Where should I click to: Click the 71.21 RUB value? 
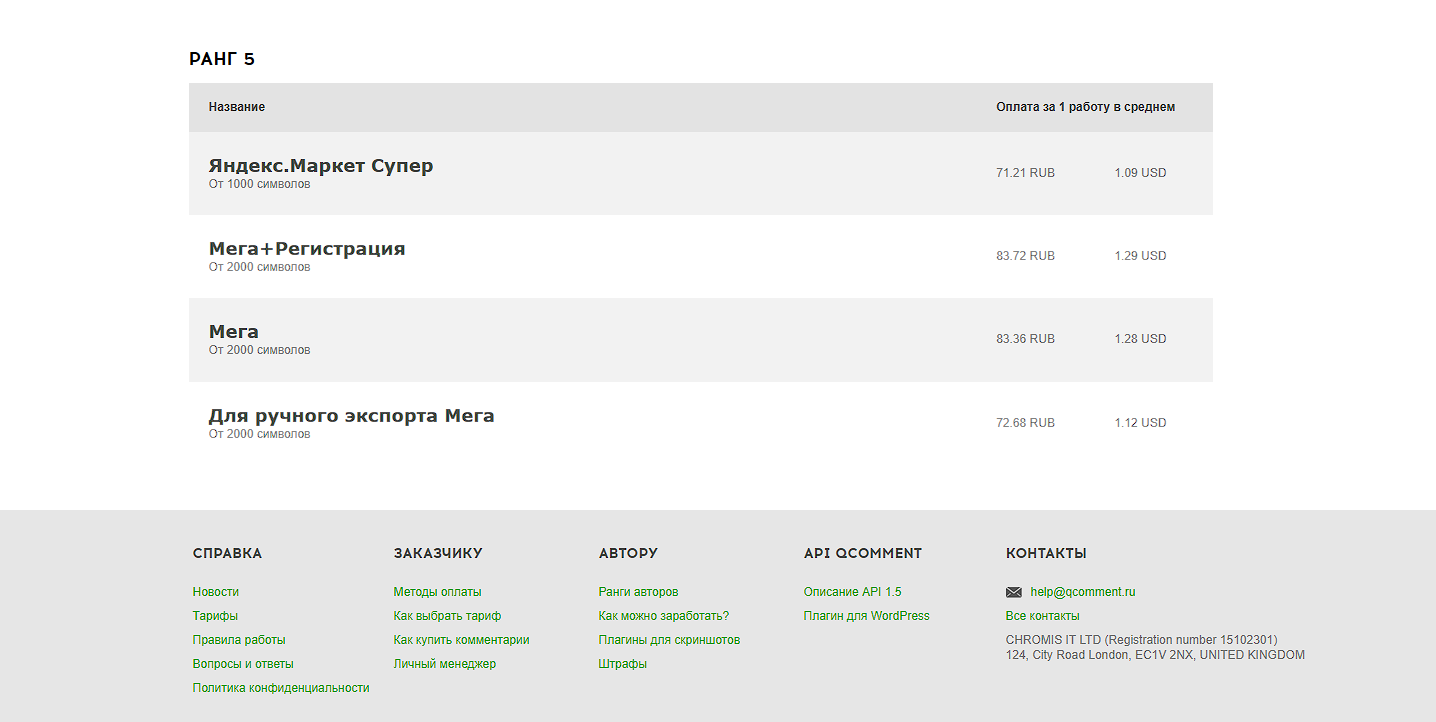(x=1025, y=173)
